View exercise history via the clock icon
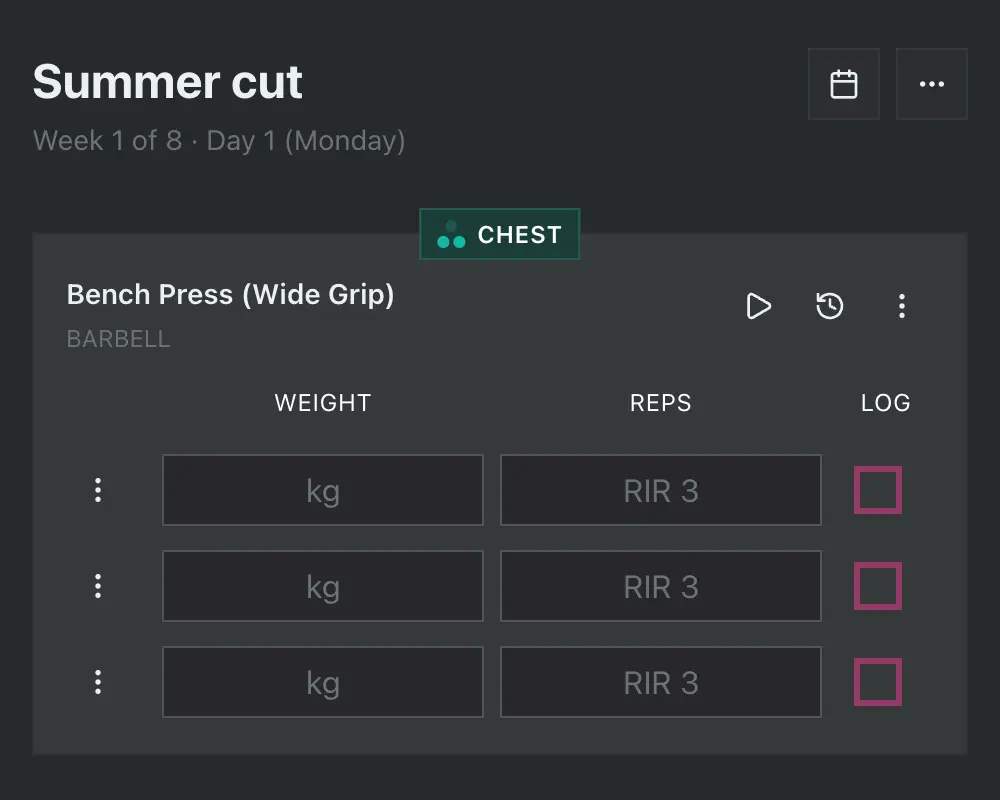The image size is (1000, 800). (x=829, y=307)
